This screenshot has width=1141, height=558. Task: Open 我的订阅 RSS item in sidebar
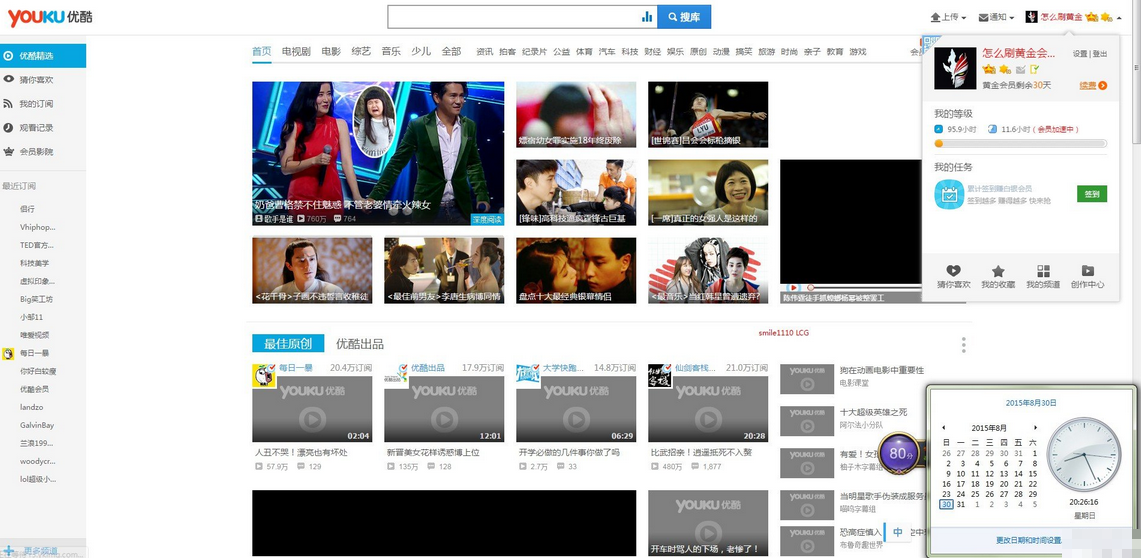coord(29,103)
